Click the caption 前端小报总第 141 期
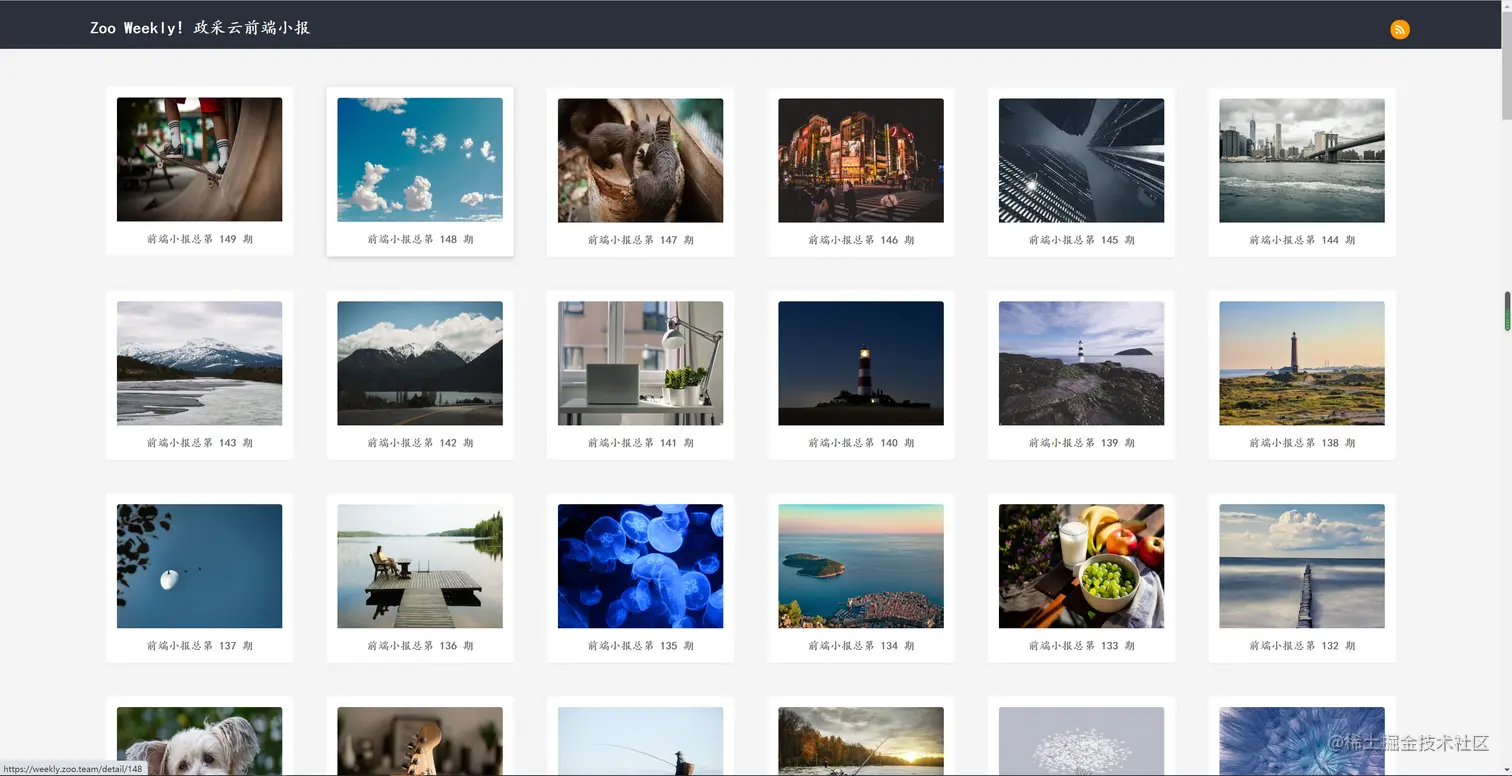Viewport: 1512px width, 776px height. pos(640,443)
